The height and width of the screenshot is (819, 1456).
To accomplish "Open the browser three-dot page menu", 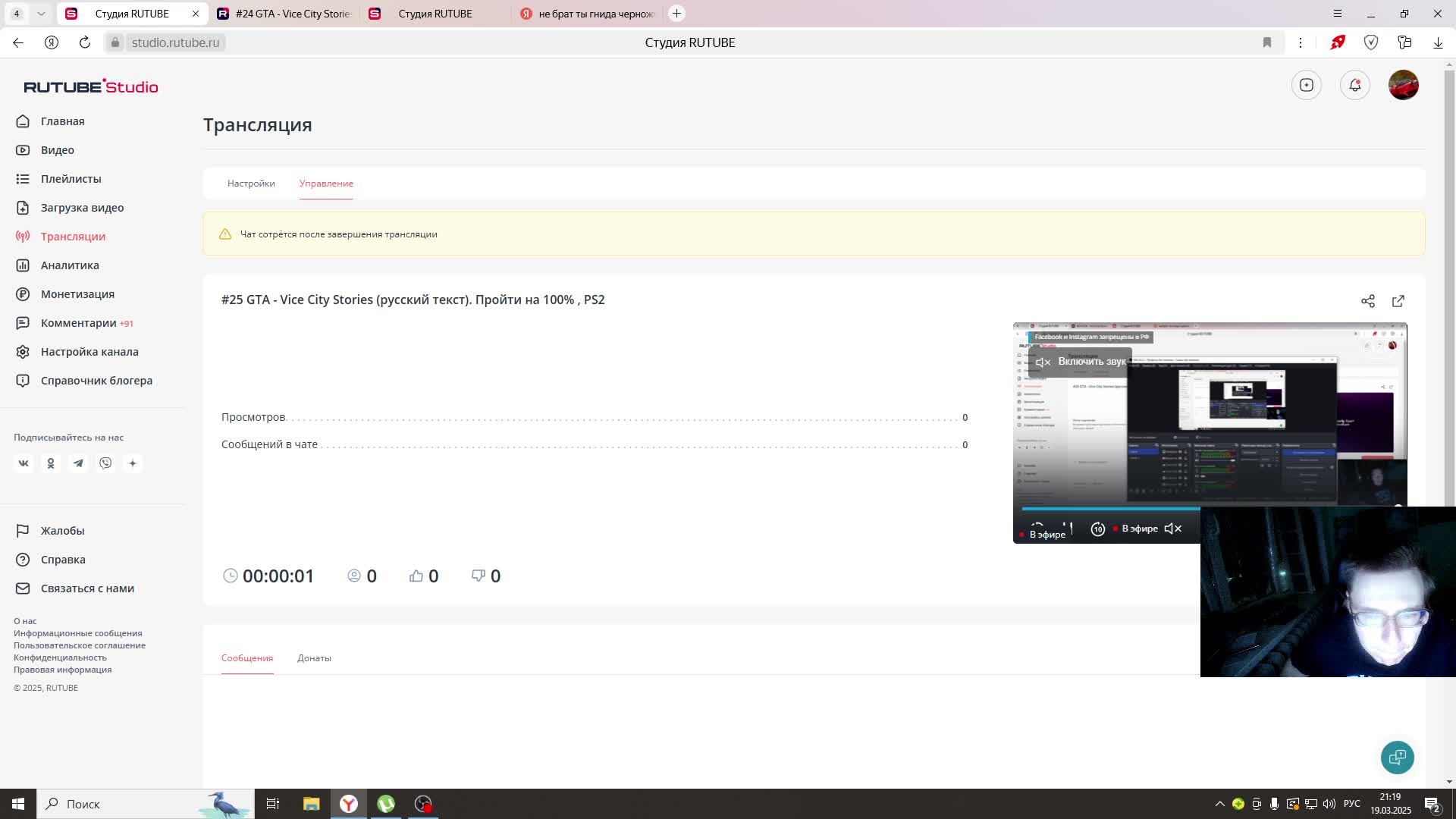I will pos(1300,42).
